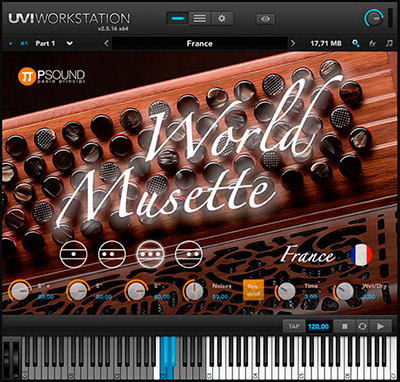Open the browser list view icon
This screenshot has height=382, width=400.
tap(199, 18)
